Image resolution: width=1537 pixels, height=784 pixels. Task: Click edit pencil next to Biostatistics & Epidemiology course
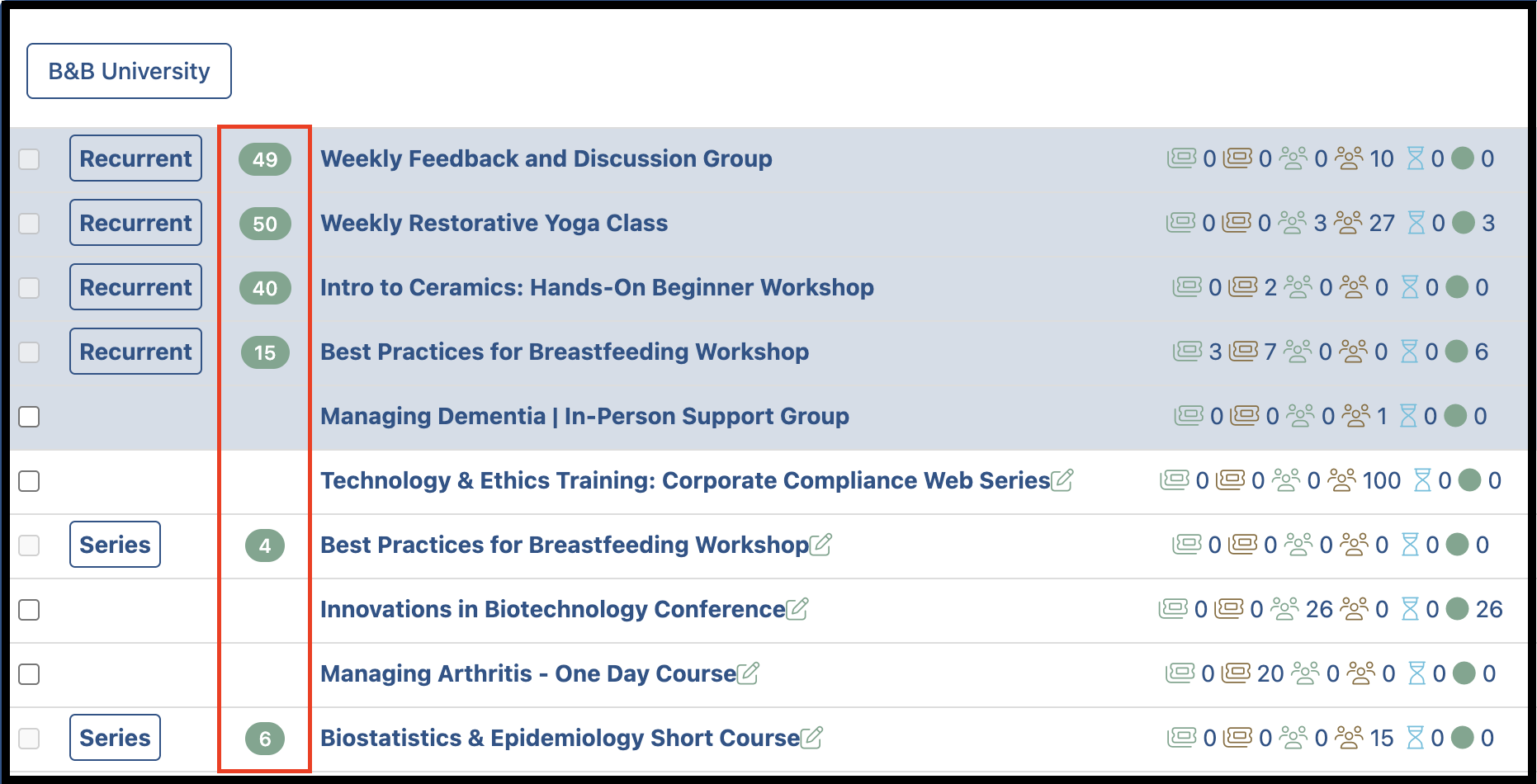coord(811,737)
